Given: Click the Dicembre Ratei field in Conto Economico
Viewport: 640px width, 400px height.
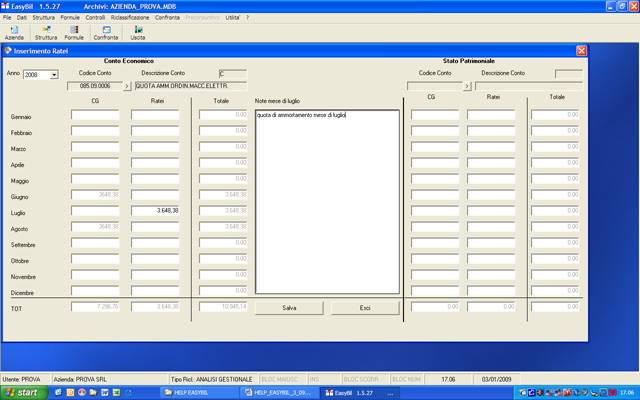Looking at the screenshot, I should tap(155, 291).
